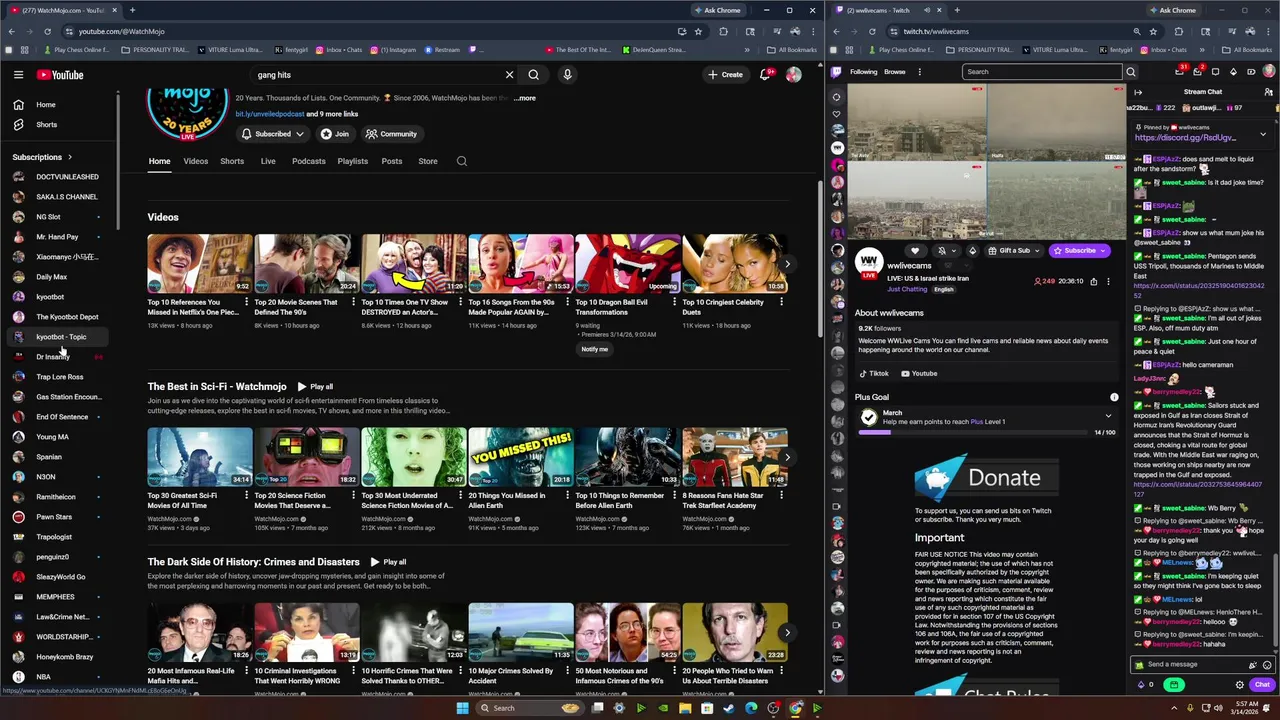This screenshot has height=720, width=1280.
Task: Open Twitch inbox with 31 badge
Action: [x=1180, y=72]
